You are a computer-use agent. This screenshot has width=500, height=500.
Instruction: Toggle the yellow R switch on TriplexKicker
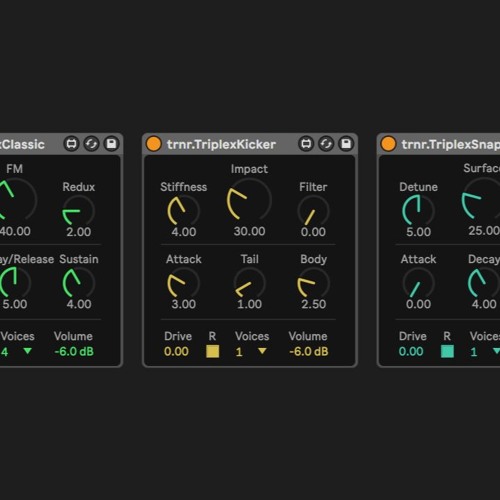click(213, 351)
